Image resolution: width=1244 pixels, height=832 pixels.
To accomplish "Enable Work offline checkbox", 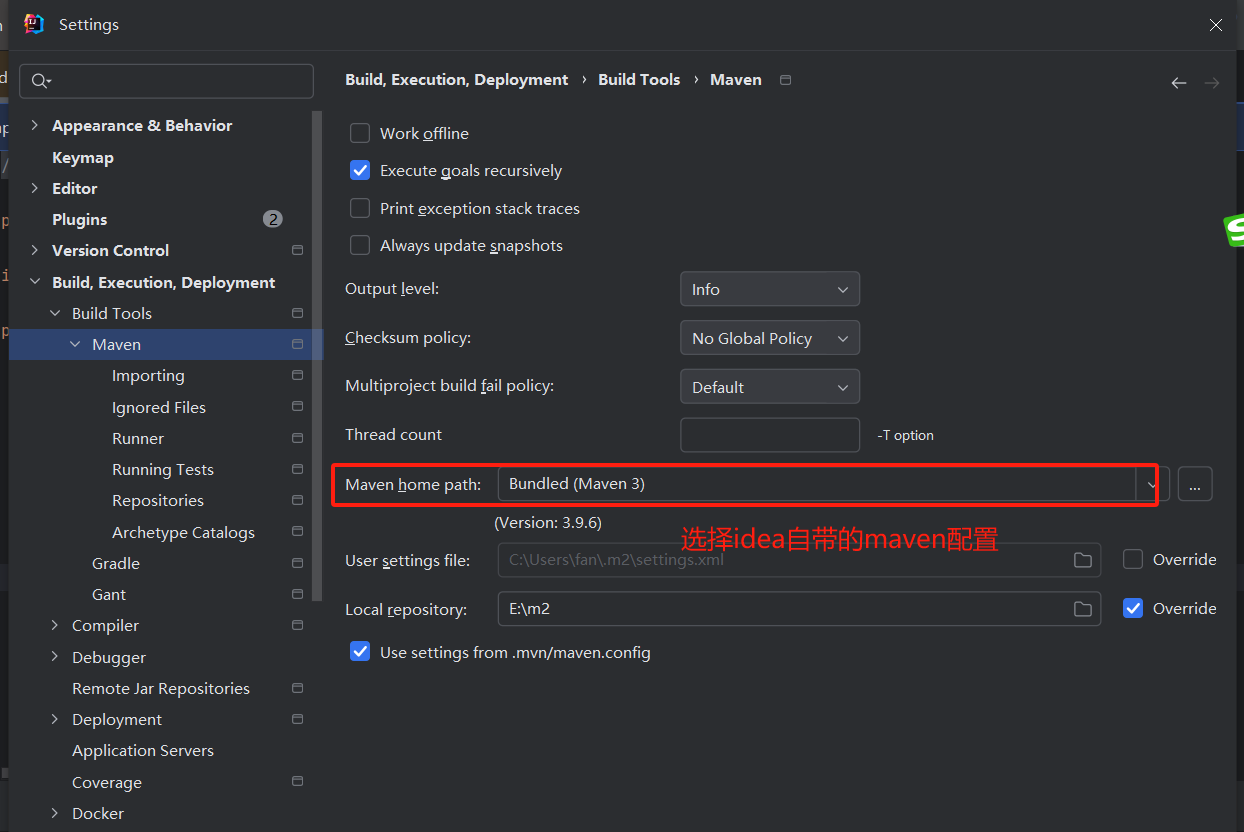I will coord(360,133).
